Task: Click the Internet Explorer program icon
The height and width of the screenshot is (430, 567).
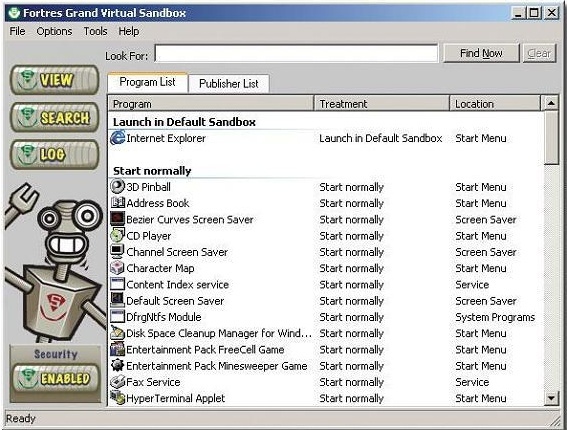Action: point(118,138)
